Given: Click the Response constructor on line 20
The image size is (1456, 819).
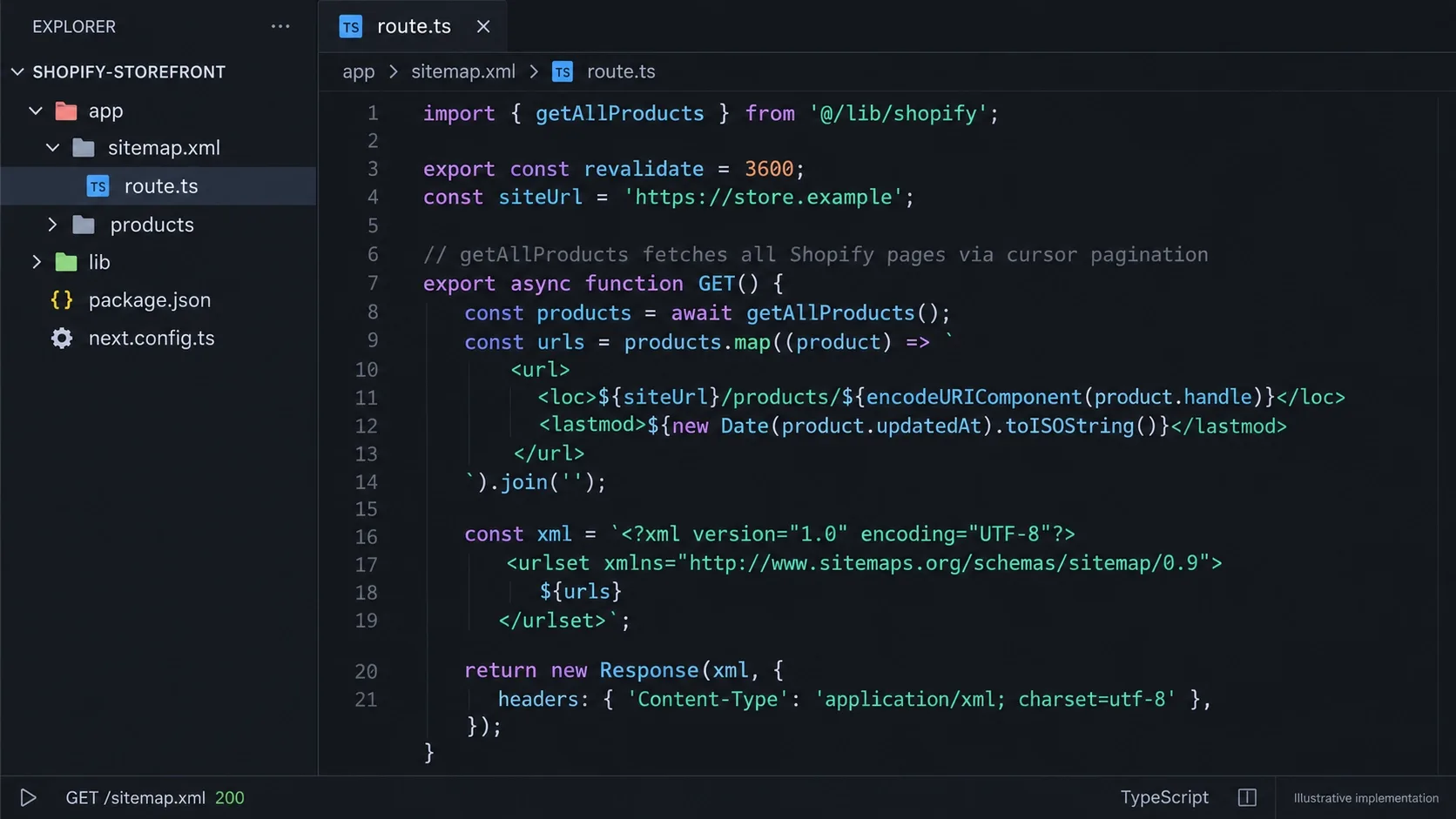Looking at the screenshot, I should point(649,670).
